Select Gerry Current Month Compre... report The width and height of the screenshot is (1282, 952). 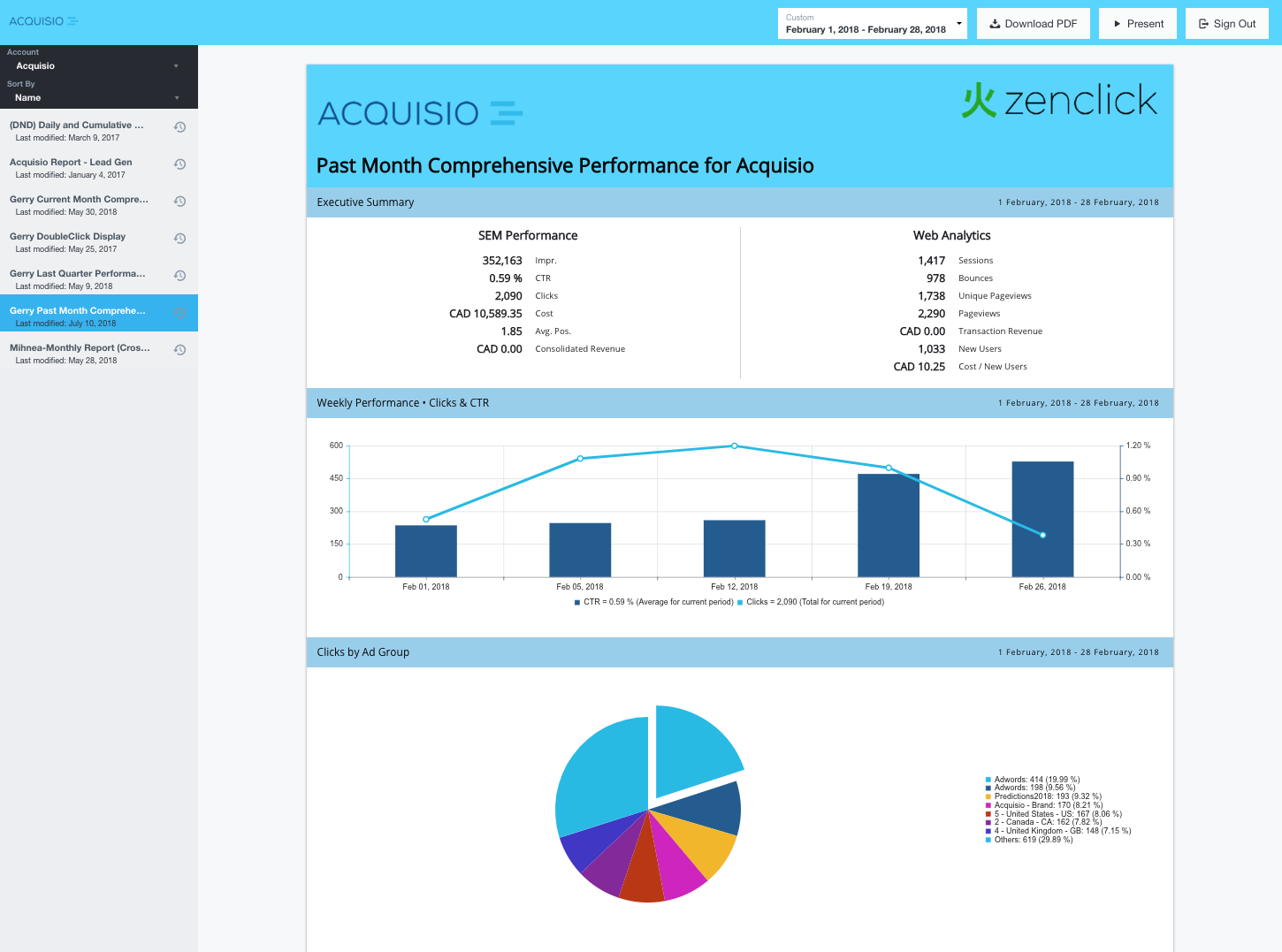[x=99, y=205]
